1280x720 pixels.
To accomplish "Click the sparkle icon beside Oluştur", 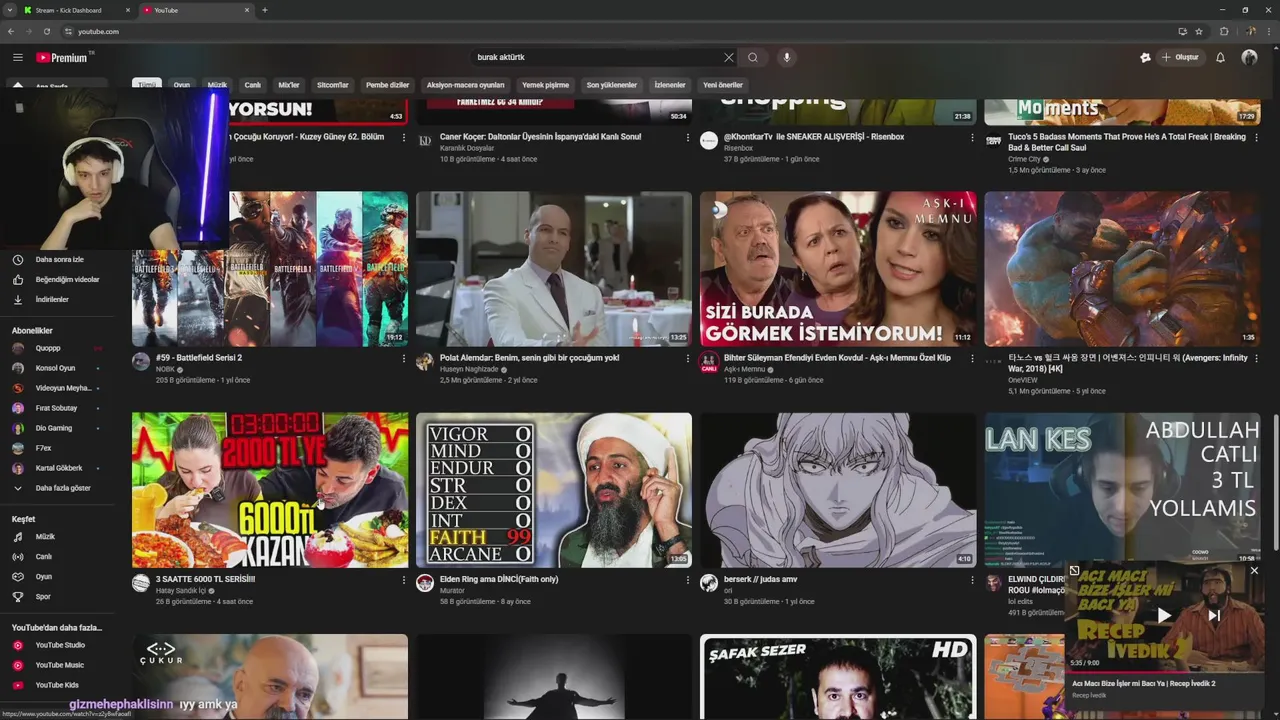I will click(x=1145, y=57).
